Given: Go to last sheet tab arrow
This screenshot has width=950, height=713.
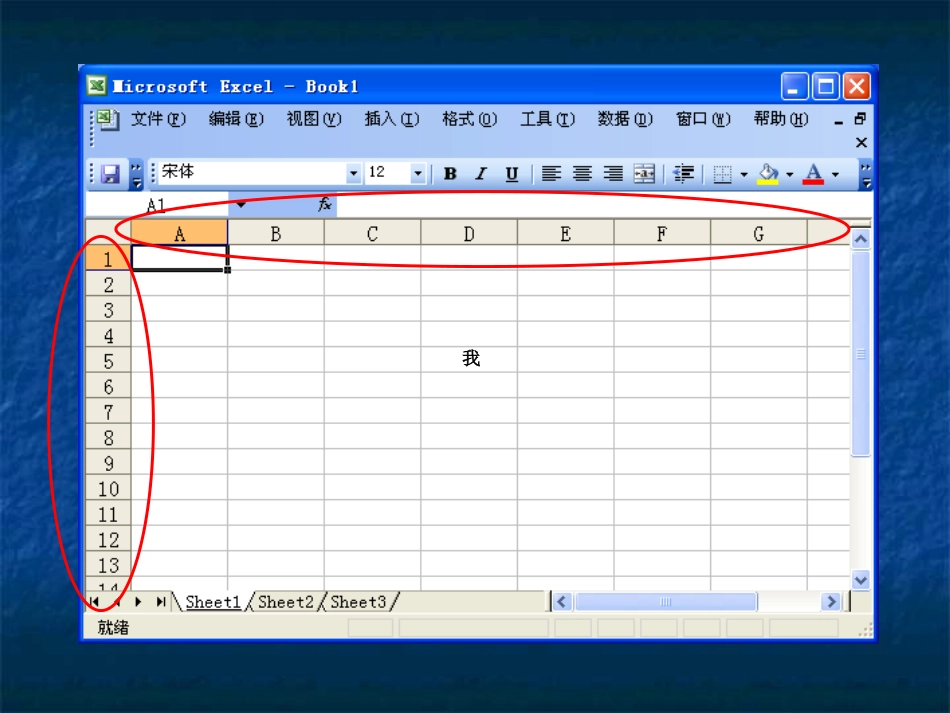Looking at the screenshot, I should [161, 602].
